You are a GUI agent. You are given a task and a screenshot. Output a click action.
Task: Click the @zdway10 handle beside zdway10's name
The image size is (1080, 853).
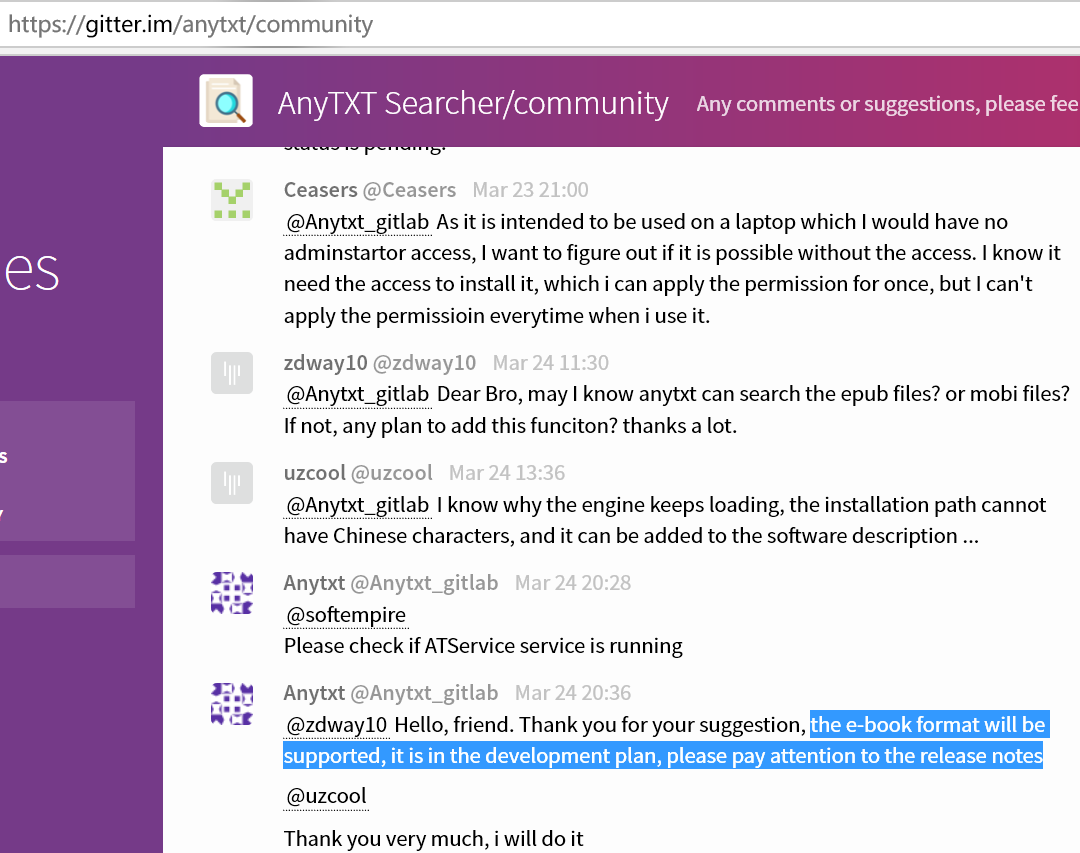point(424,362)
